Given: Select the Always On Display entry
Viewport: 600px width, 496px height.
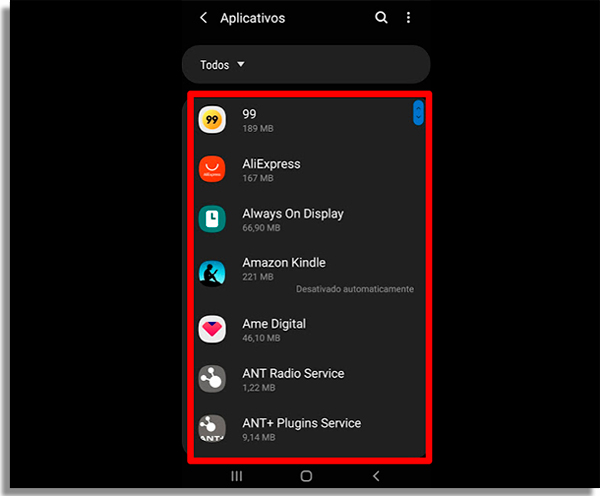Looking at the screenshot, I should pos(309,219).
